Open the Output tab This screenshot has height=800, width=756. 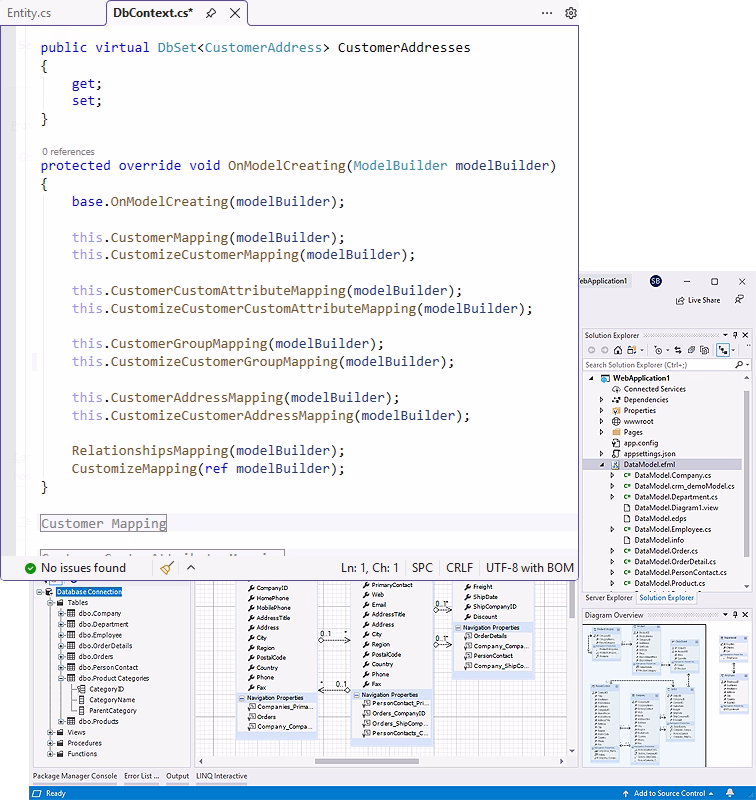pyautogui.click(x=178, y=776)
